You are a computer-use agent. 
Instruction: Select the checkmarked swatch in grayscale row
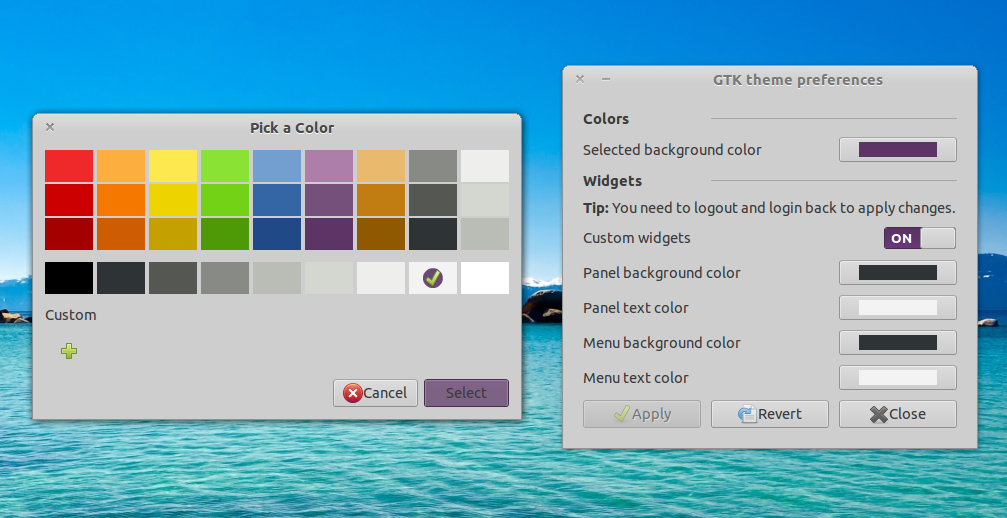[x=433, y=278]
